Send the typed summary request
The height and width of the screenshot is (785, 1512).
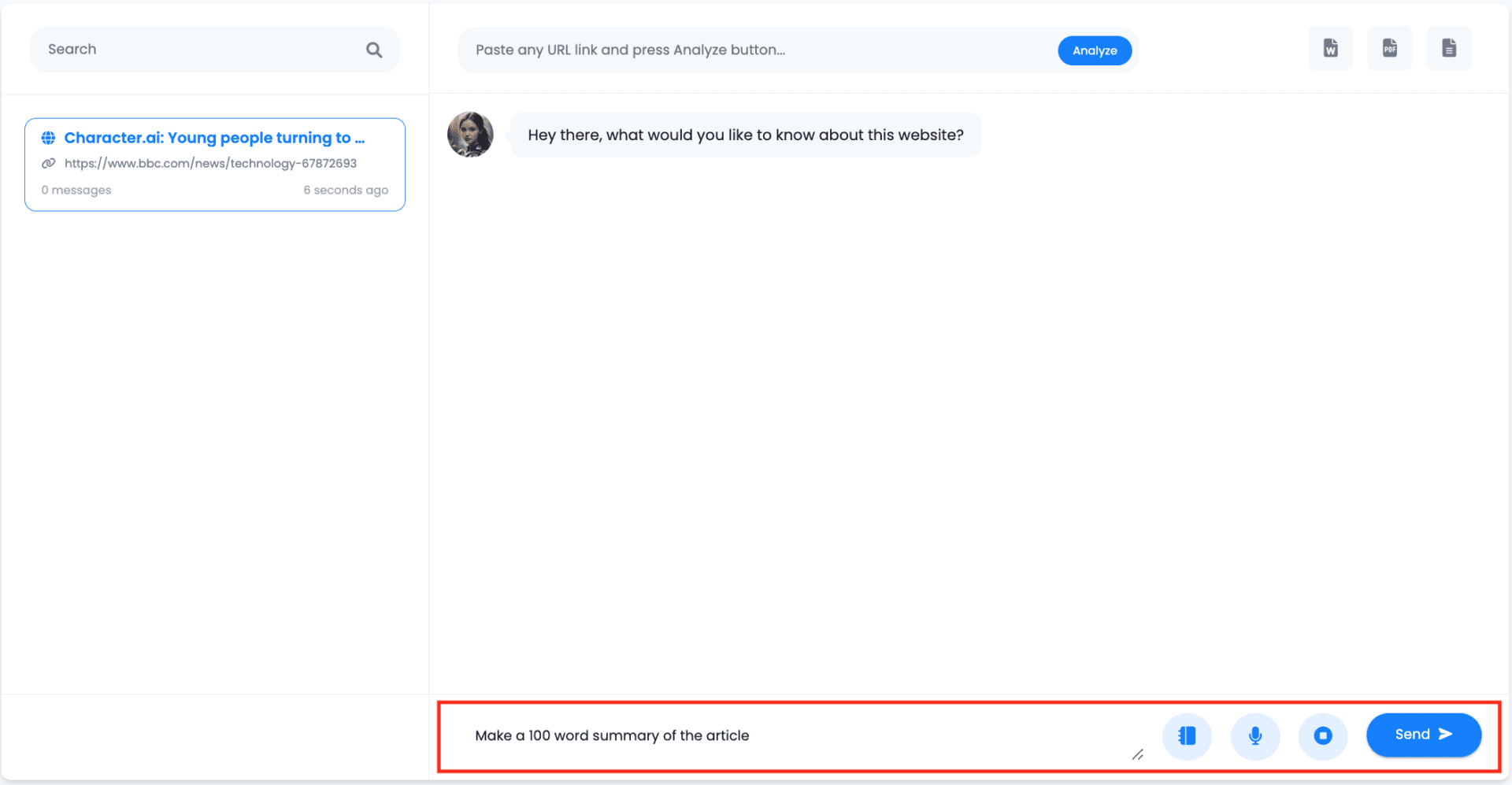pyautogui.click(x=1423, y=735)
